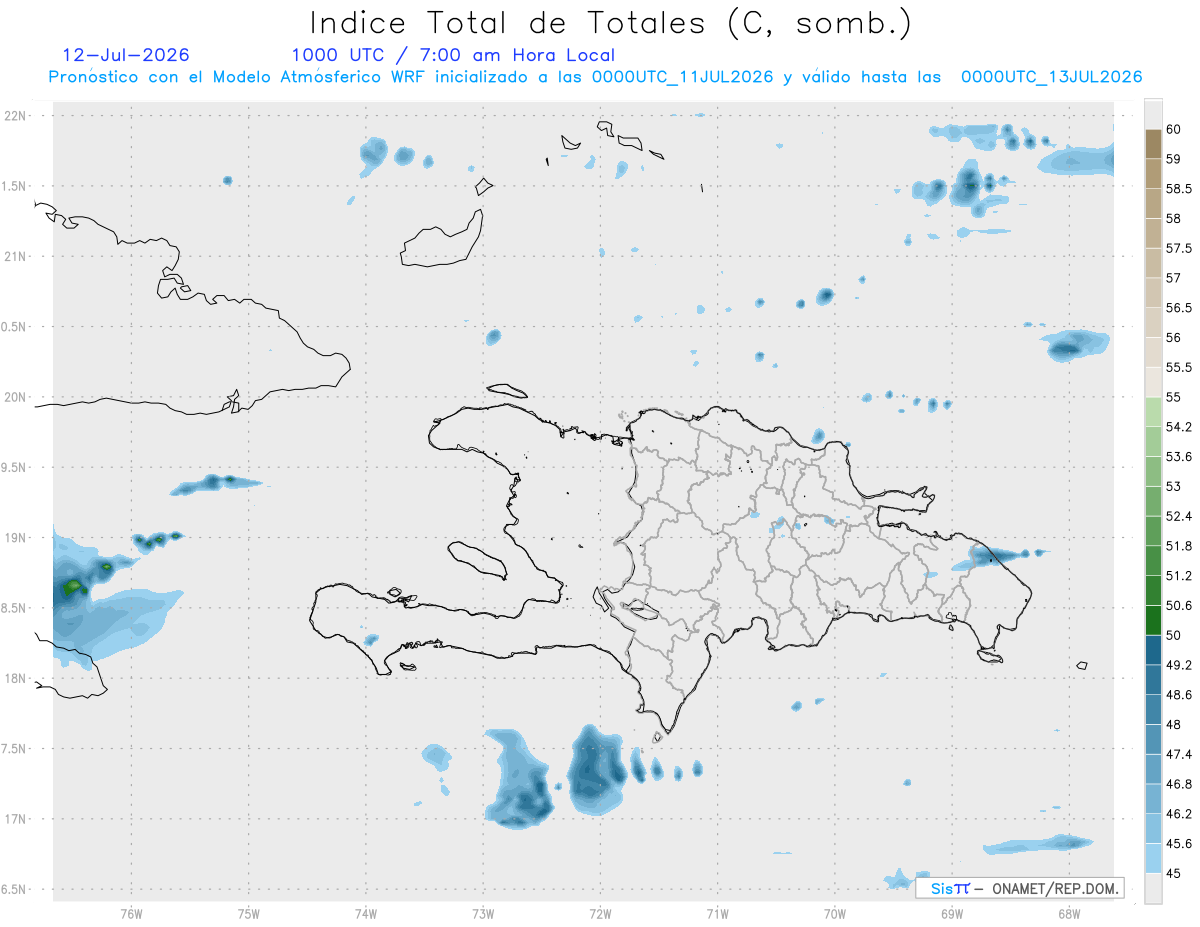Click the pale green swatch between 54.2 and 55
The height and width of the screenshot is (927, 1200).
pyautogui.click(x=1153, y=412)
